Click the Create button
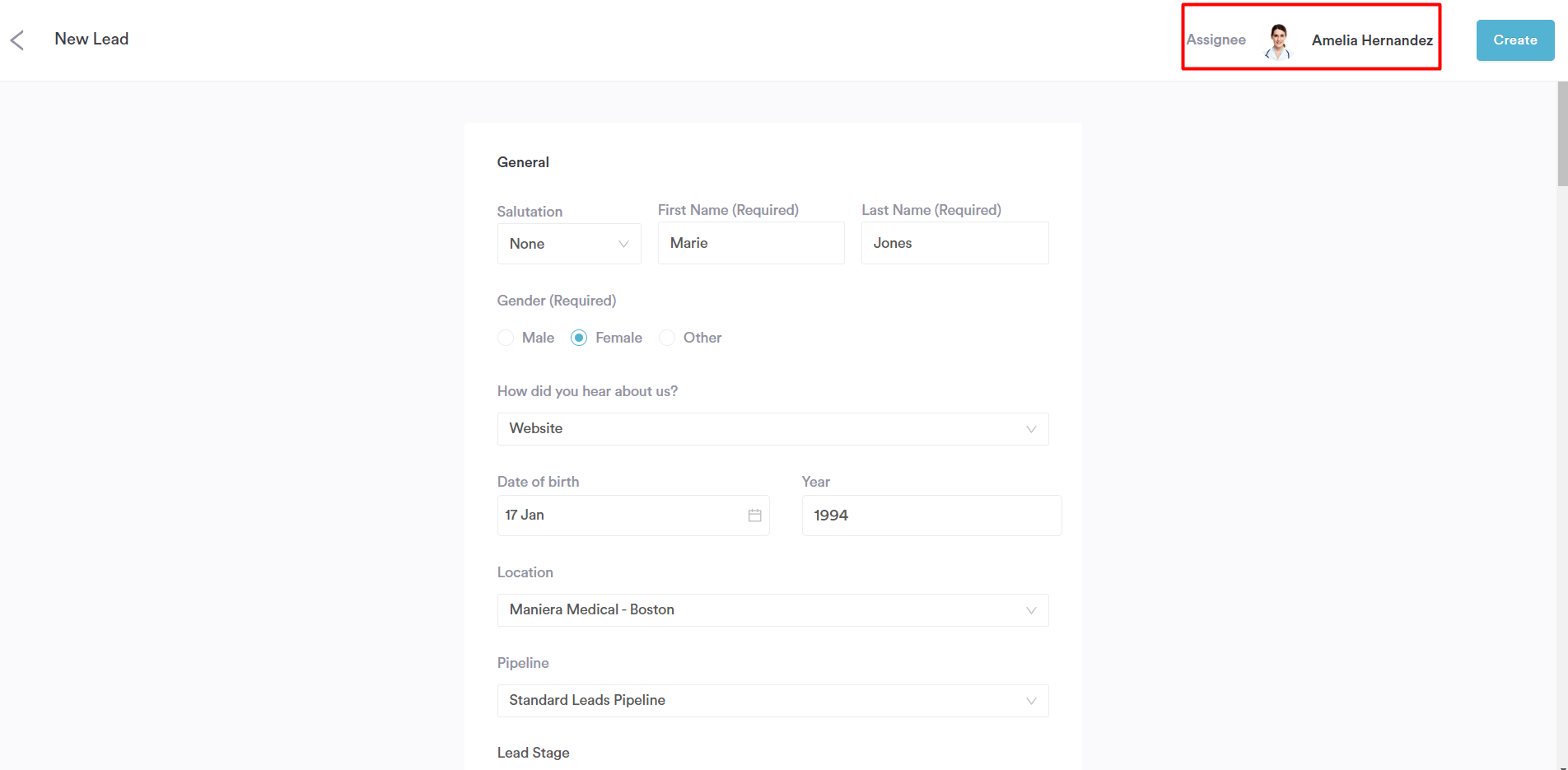Screen dimensions: 1568x770 pyautogui.click(x=1515, y=40)
